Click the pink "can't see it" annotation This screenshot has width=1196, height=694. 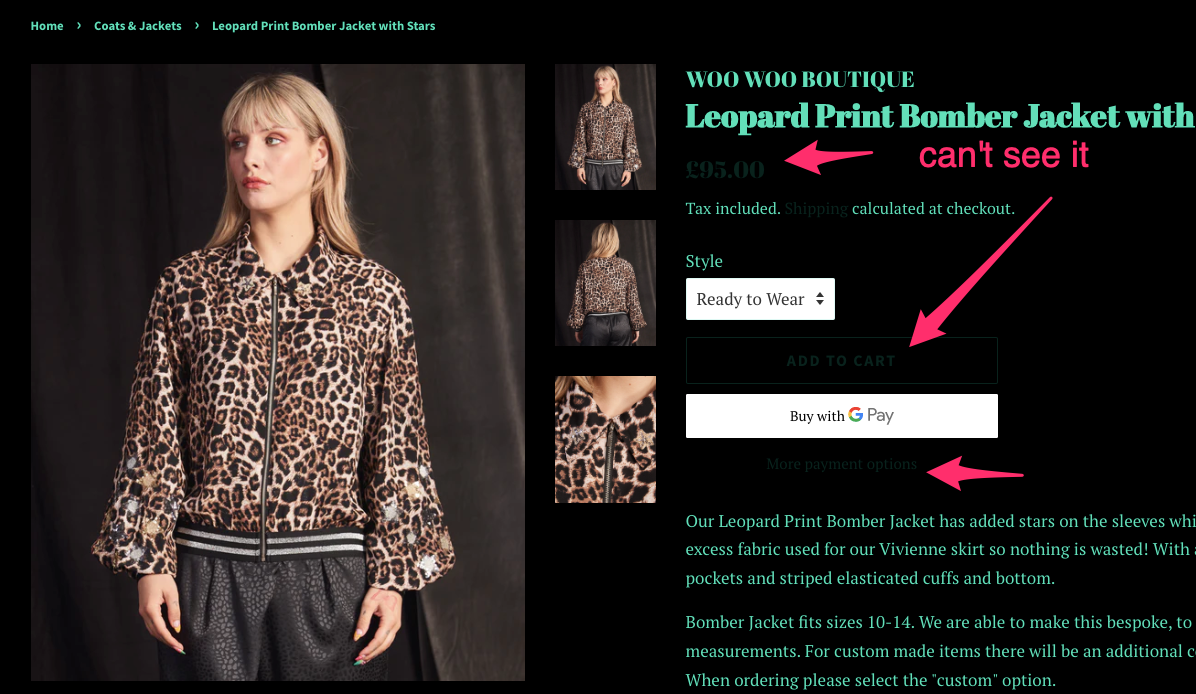point(1003,155)
